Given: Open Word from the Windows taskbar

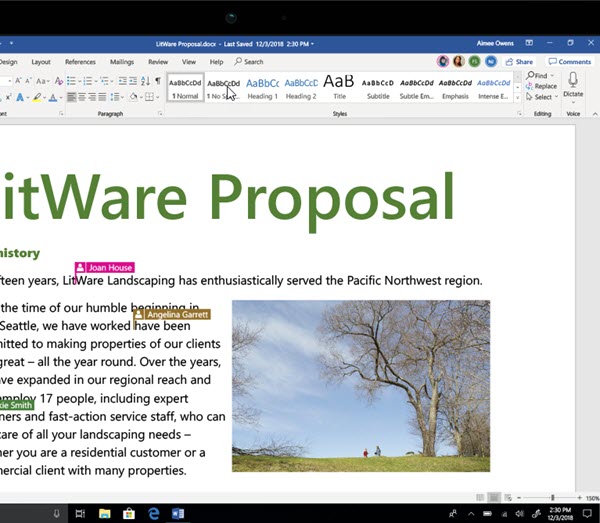Looking at the screenshot, I should 179,512.
